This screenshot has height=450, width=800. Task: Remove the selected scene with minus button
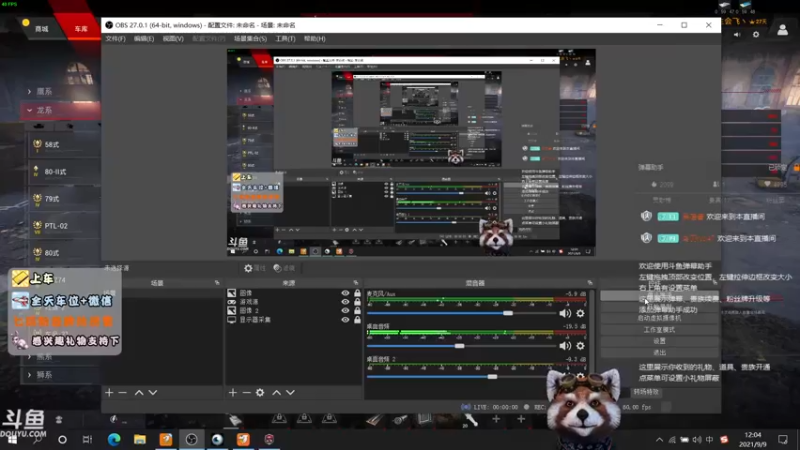122,392
